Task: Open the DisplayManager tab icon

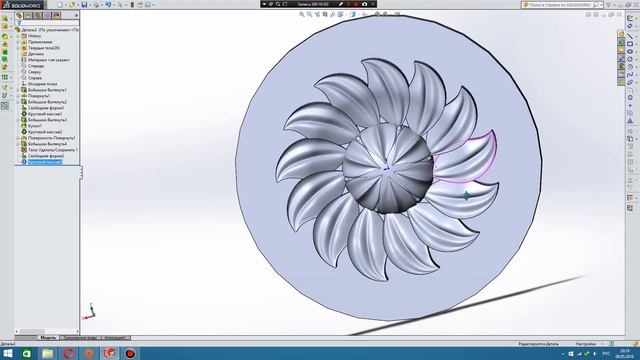Action: click(x=56, y=16)
